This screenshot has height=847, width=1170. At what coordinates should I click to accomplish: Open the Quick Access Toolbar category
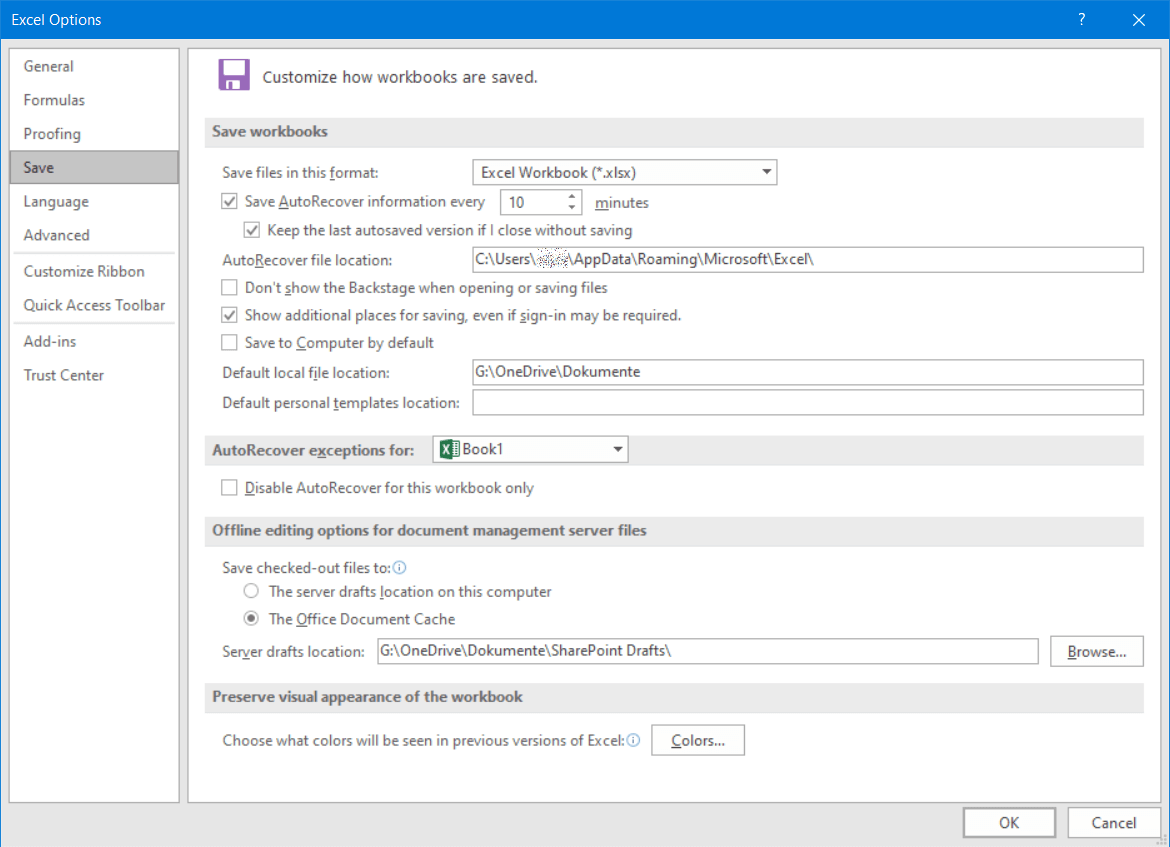[94, 305]
